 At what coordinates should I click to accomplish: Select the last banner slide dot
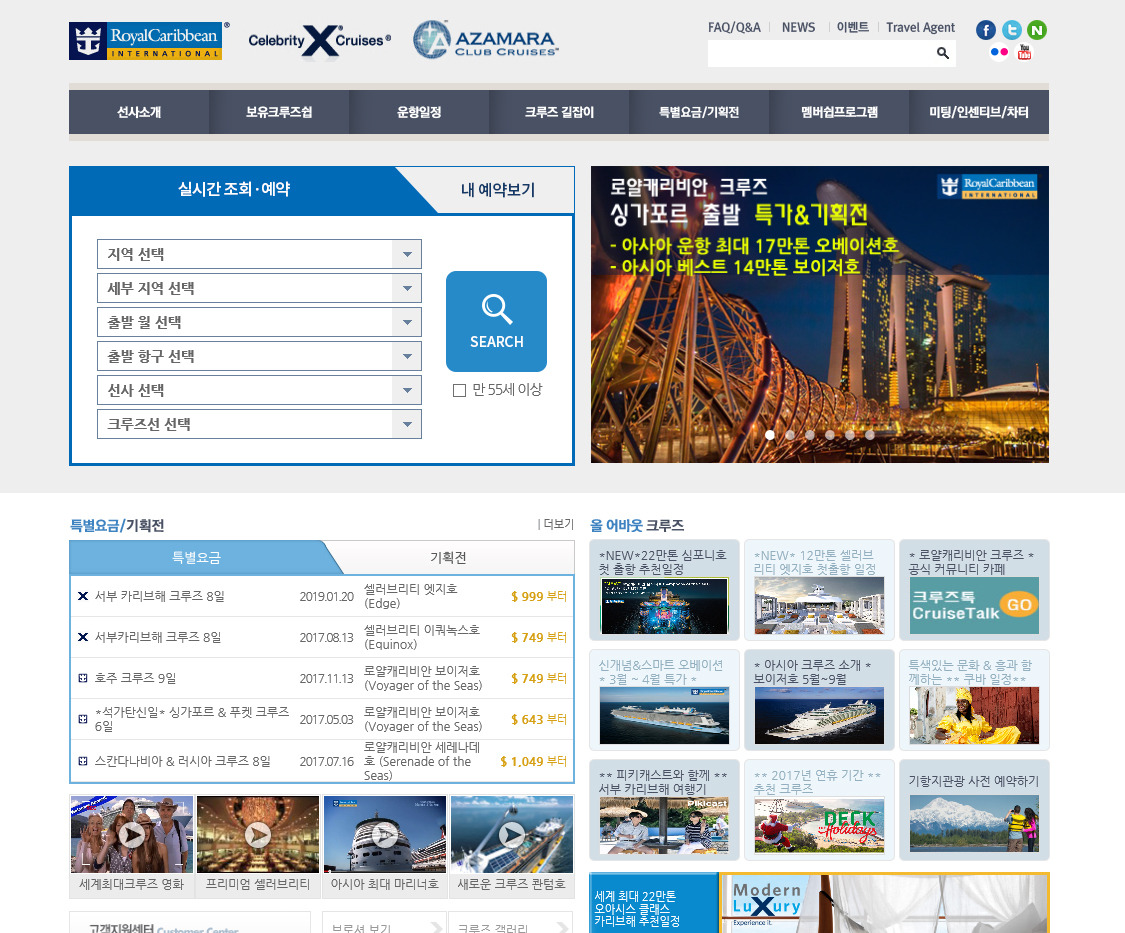pyautogui.click(x=870, y=435)
